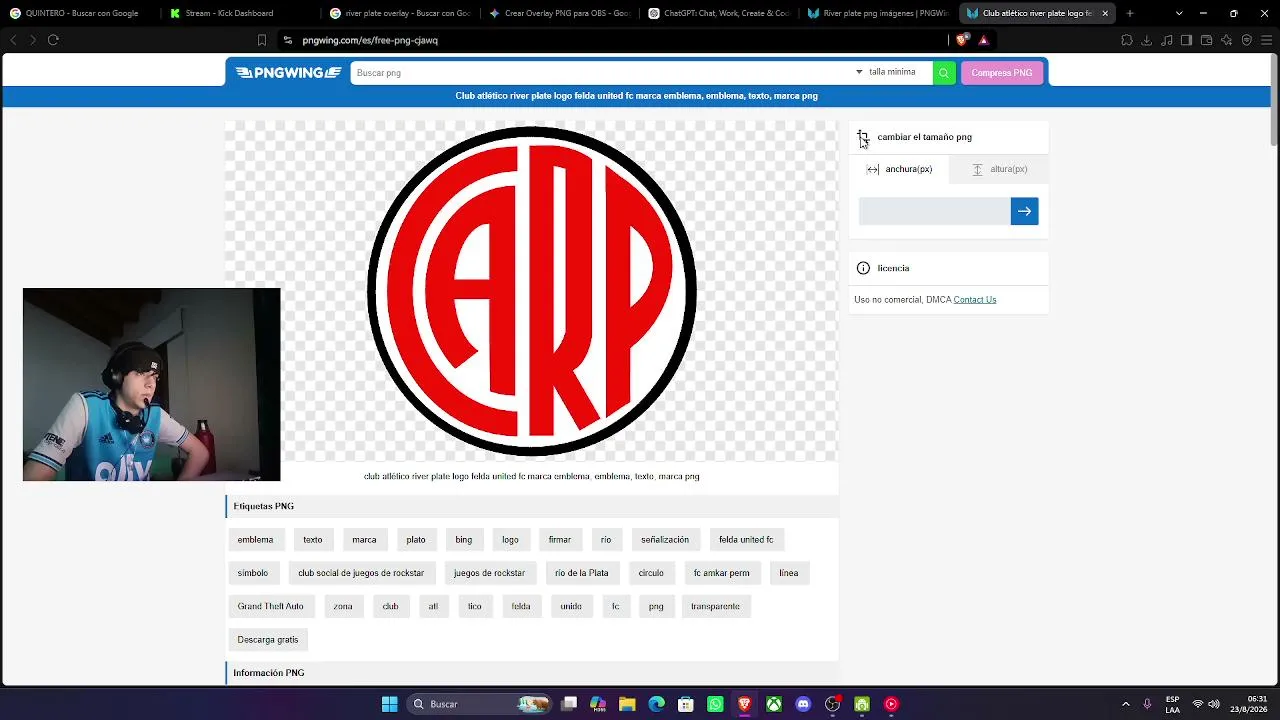Click the logo tag
Viewport: 1280px width, 720px height.
tap(510, 540)
